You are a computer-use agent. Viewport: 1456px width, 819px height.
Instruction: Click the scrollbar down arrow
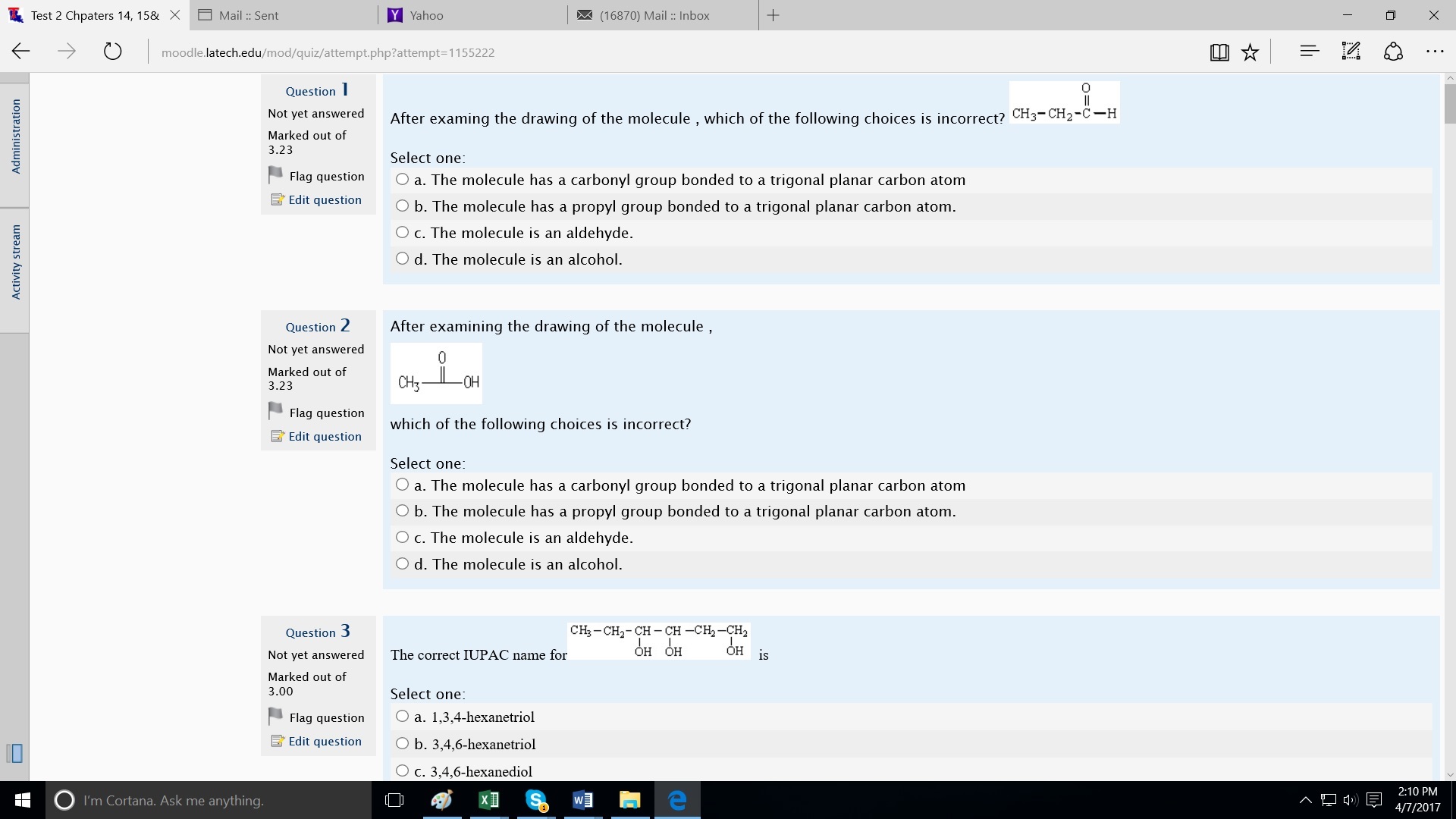pos(1450,775)
